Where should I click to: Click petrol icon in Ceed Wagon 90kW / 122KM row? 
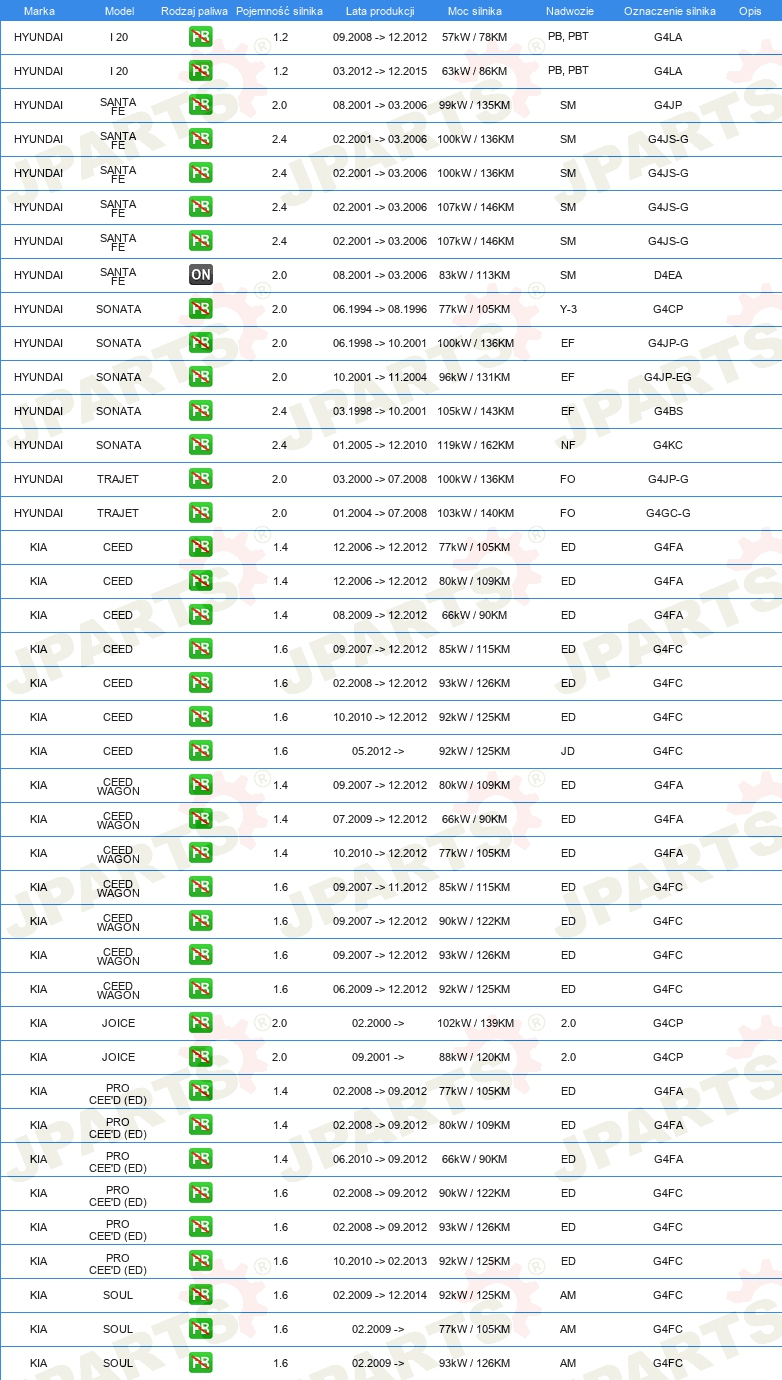tap(201, 921)
